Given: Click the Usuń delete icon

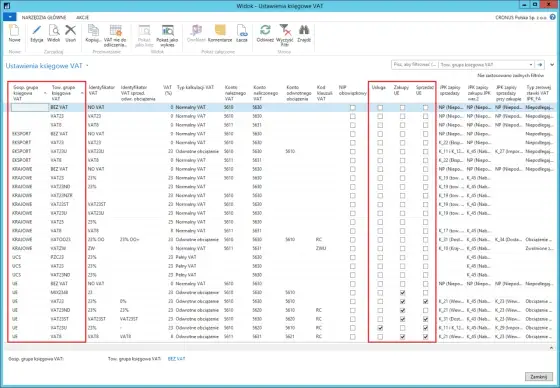Looking at the screenshot, I should [x=70, y=31].
